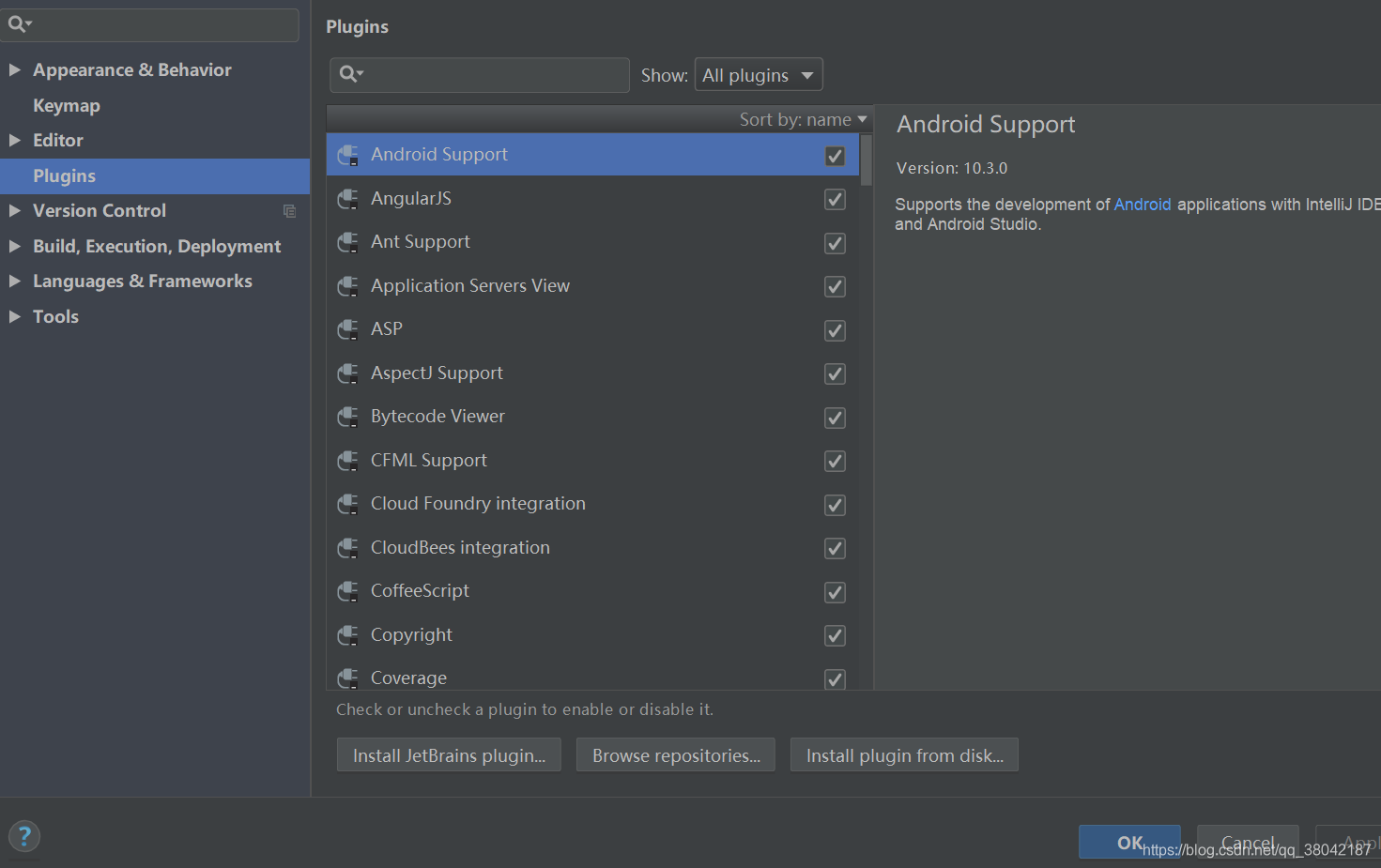Select the CoffeeScript plugin row
Screen dimensions: 1381x868
pyautogui.click(x=592, y=591)
